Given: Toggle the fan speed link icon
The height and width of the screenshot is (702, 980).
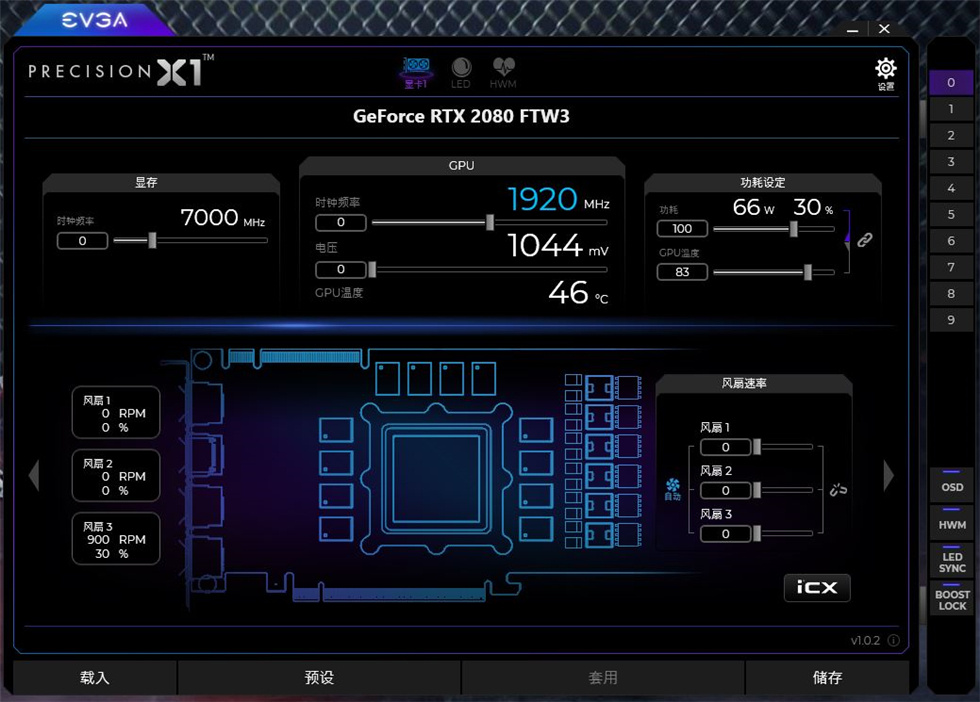Looking at the screenshot, I should 839,489.
